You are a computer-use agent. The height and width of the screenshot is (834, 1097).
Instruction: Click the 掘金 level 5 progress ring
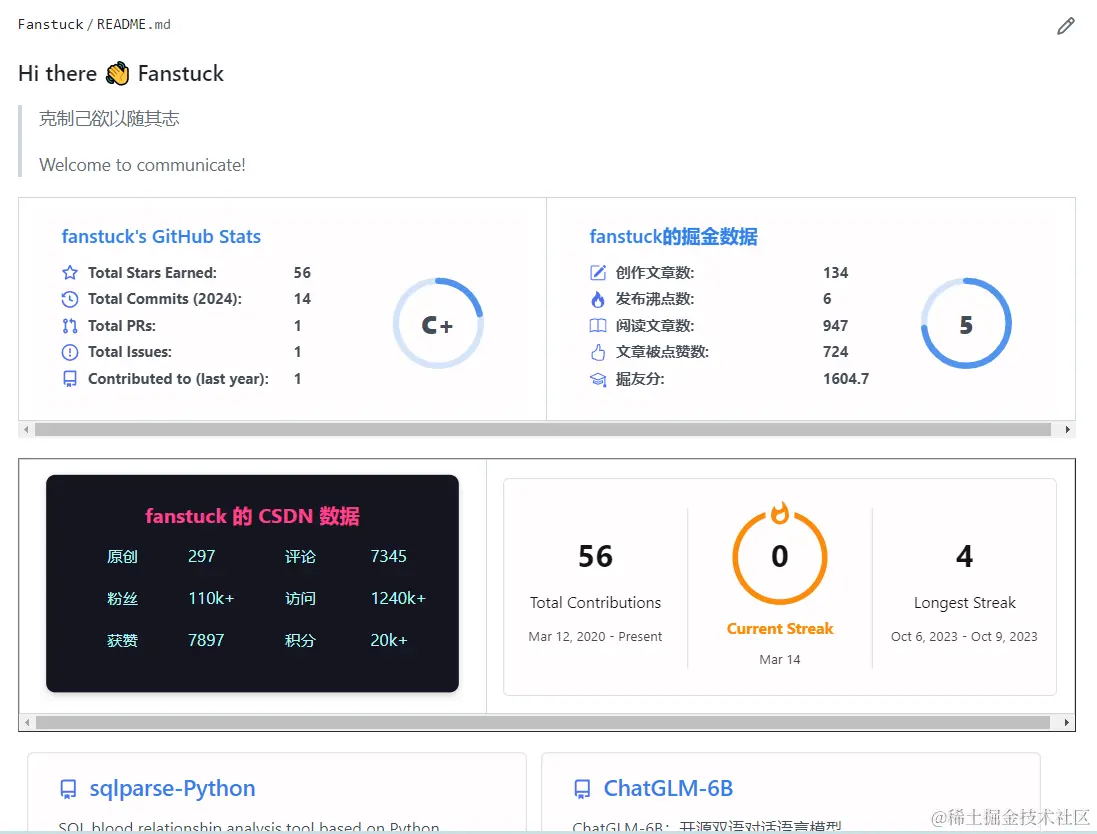click(x=966, y=324)
